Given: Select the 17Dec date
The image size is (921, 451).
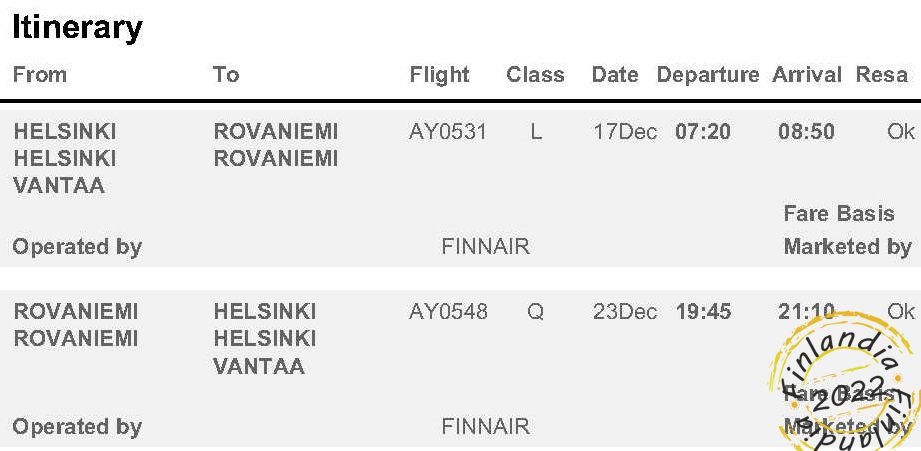Looking at the screenshot, I should click(x=625, y=132).
